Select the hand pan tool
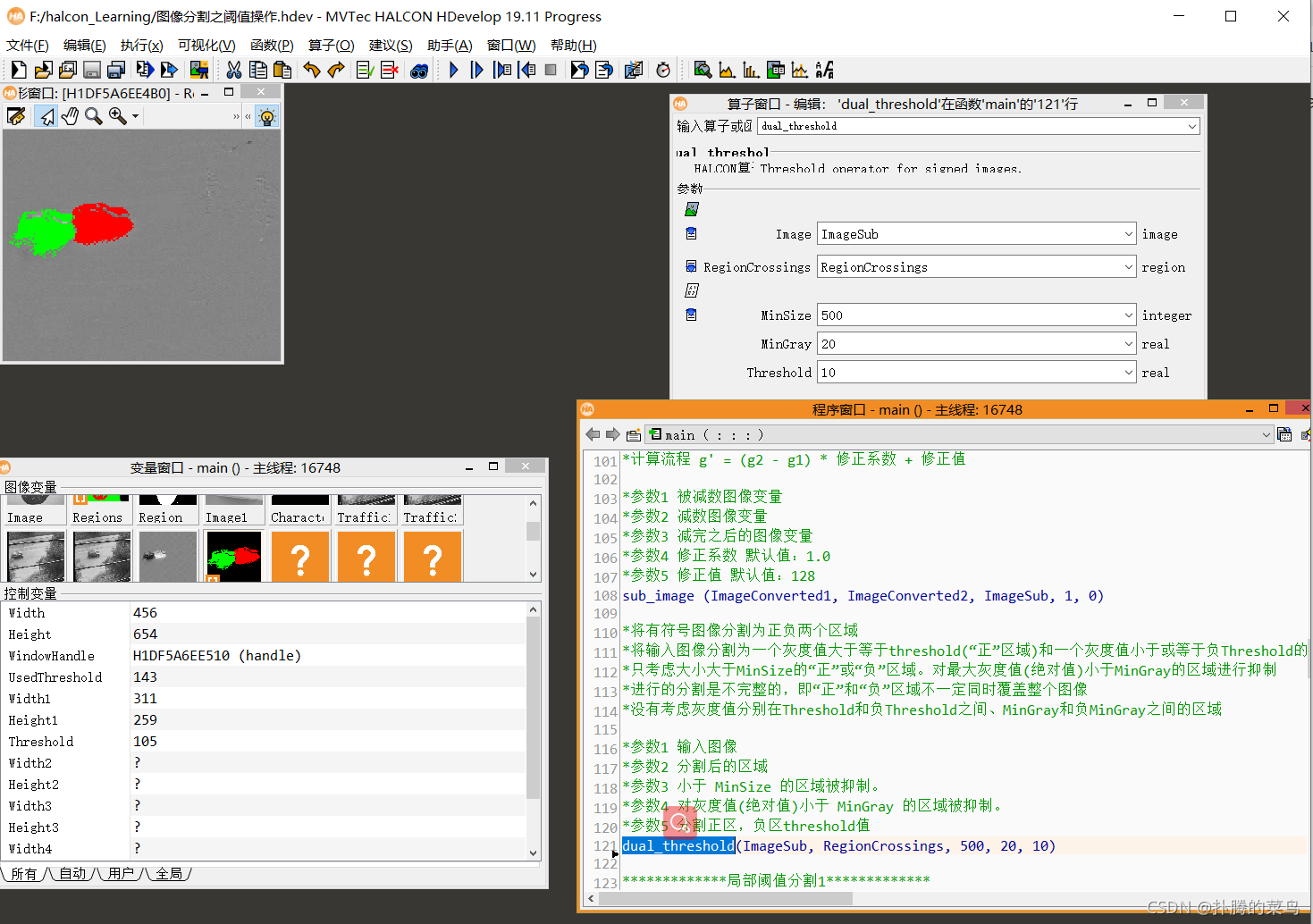Image resolution: width=1313 pixels, height=924 pixels. coord(70,116)
